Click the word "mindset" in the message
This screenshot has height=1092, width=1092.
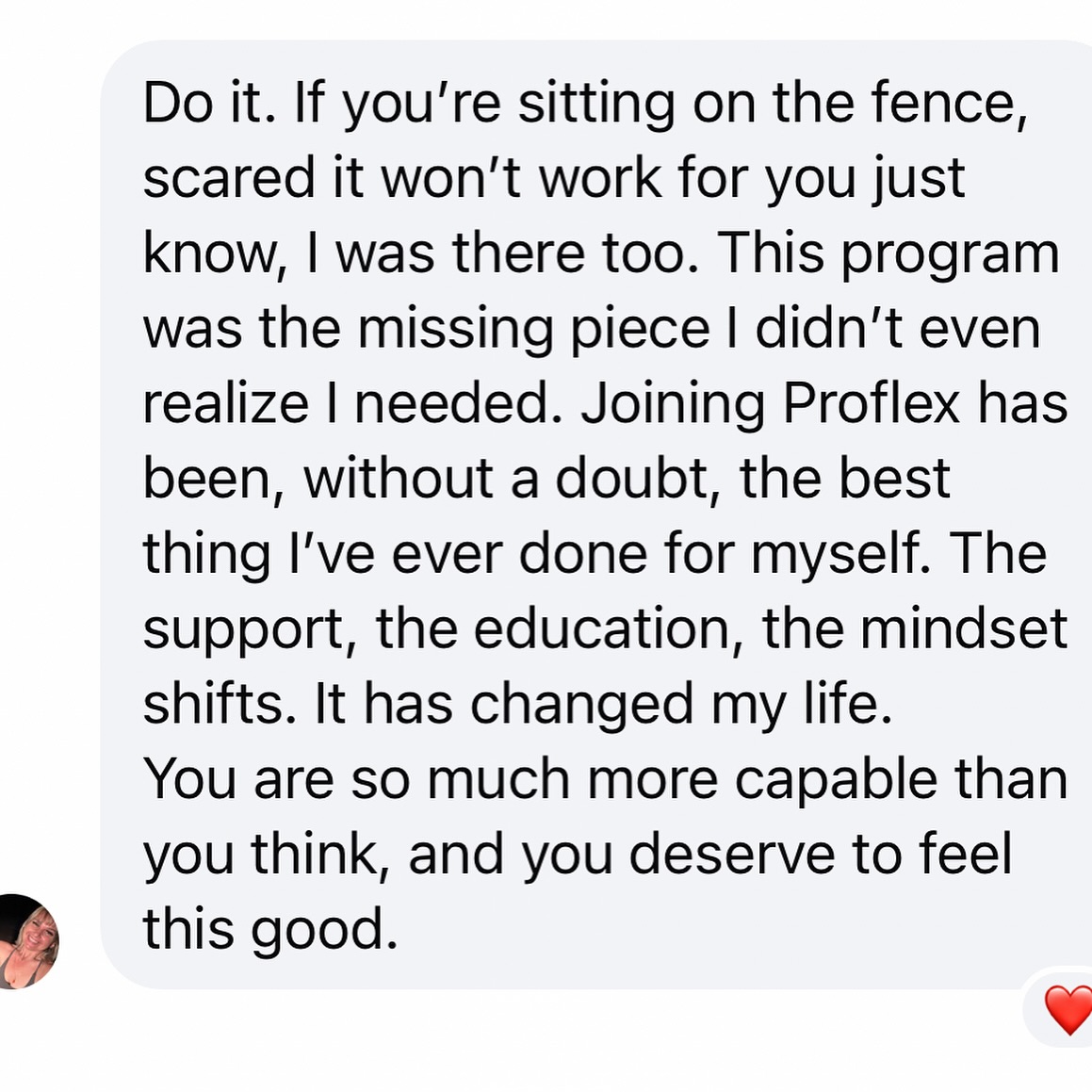[963, 628]
